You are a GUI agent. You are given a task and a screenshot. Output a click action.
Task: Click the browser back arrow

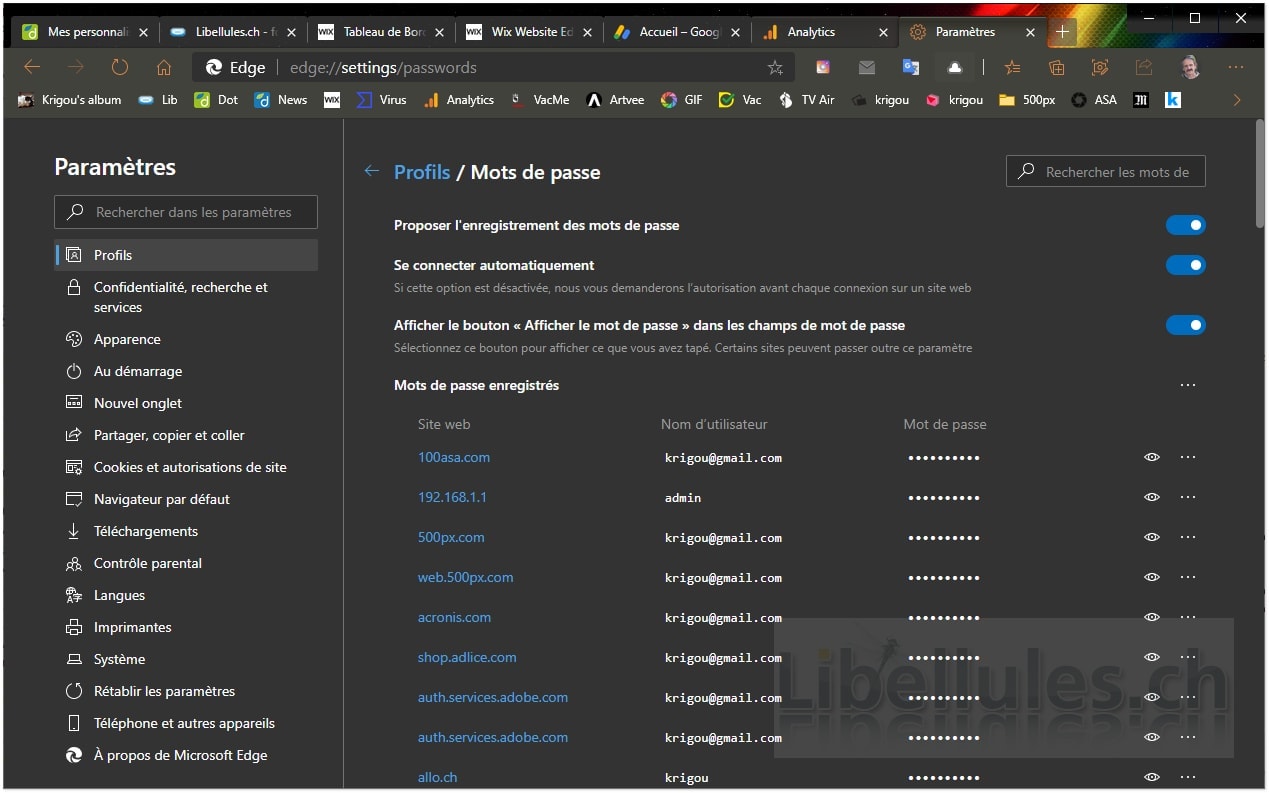click(x=32, y=67)
